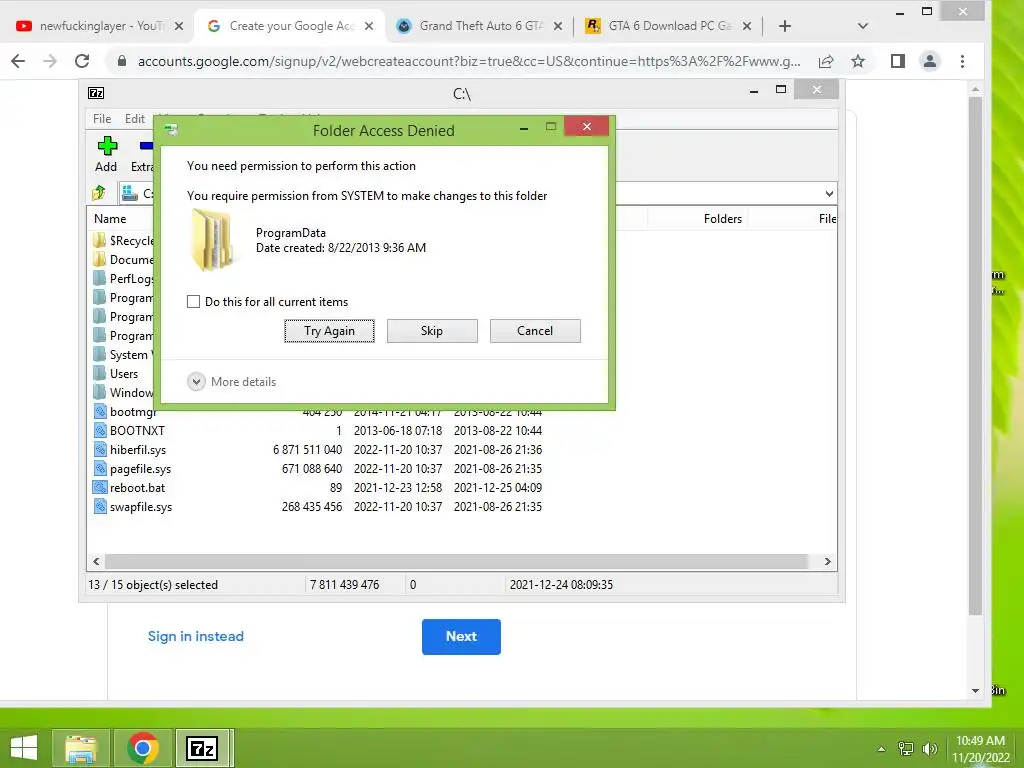Click the volume speaker tray icon
The width and height of the screenshot is (1024, 768).
point(929,749)
